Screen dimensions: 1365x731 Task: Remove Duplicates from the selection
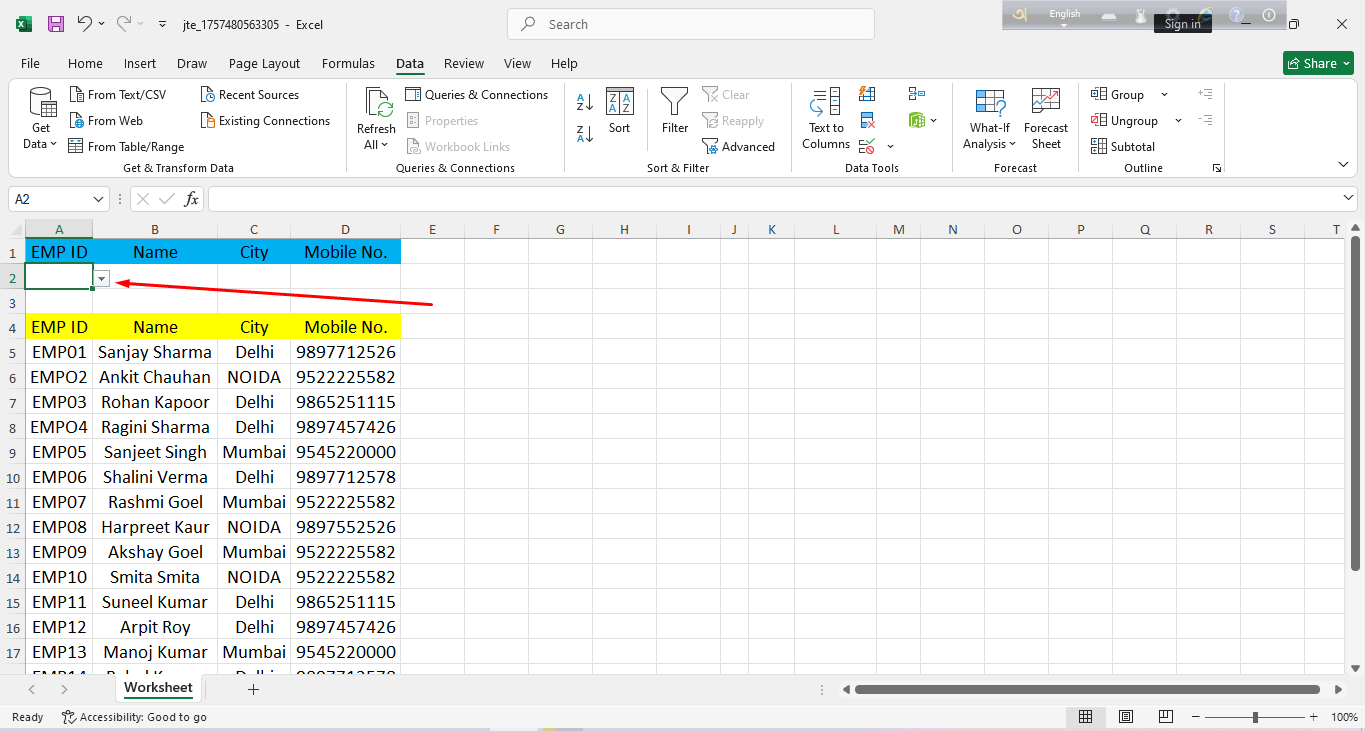[867, 120]
